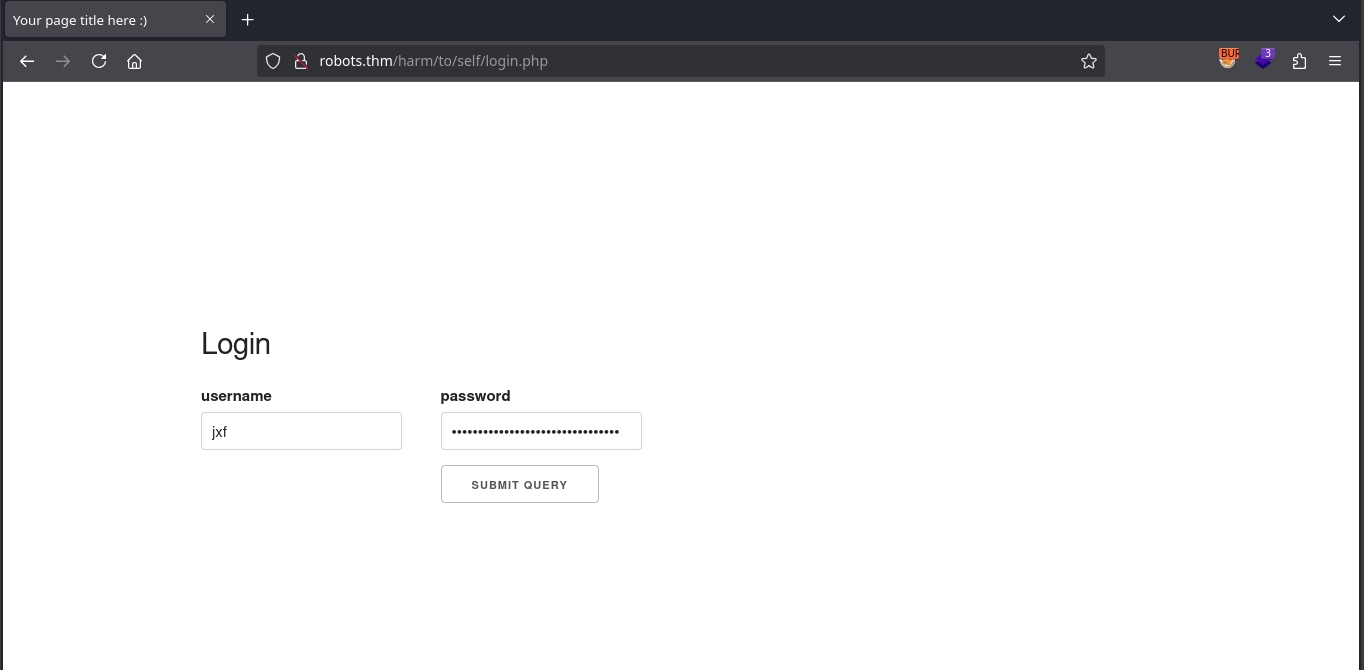This screenshot has height=670, width=1364.
Task: Open a new tab with plus button
Action: coord(248,19)
